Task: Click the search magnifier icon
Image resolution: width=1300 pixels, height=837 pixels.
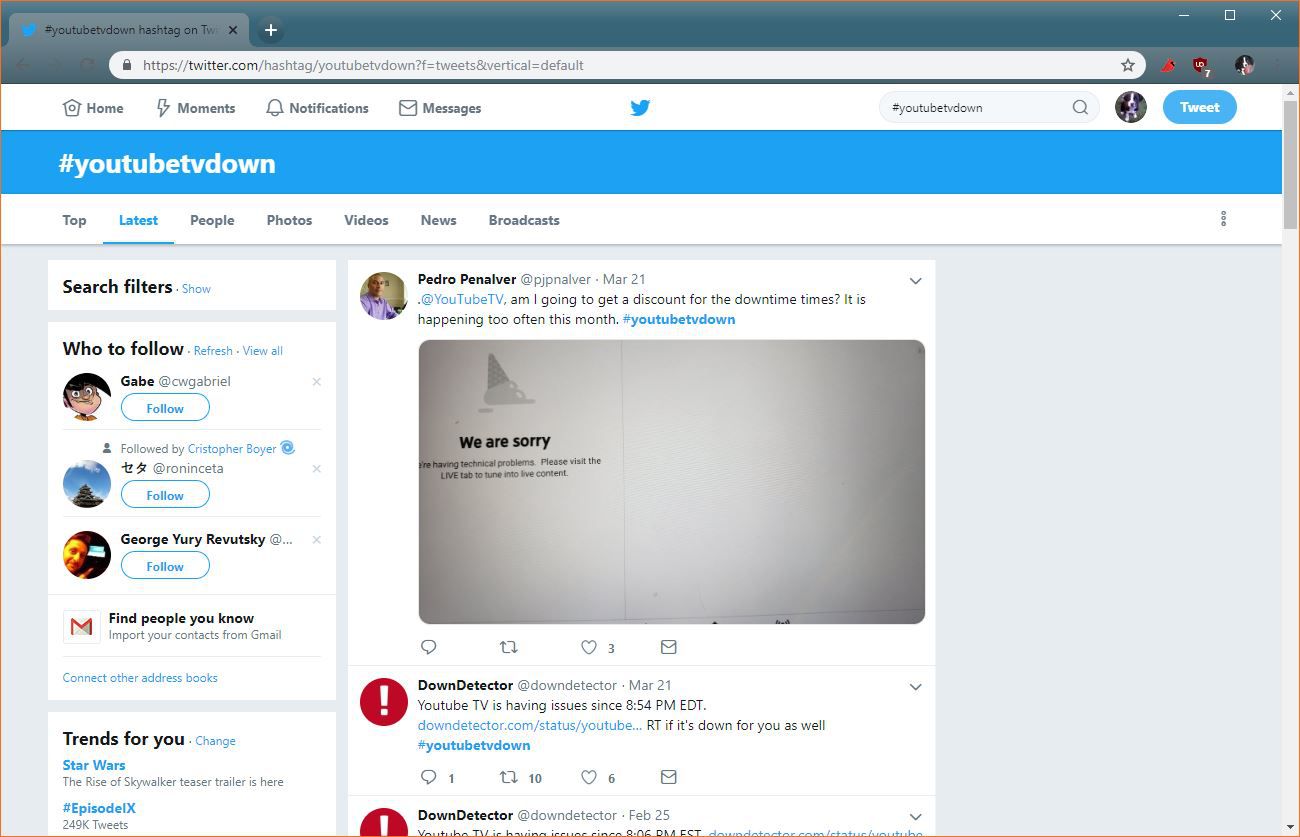Action: pyautogui.click(x=1080, y=107)
